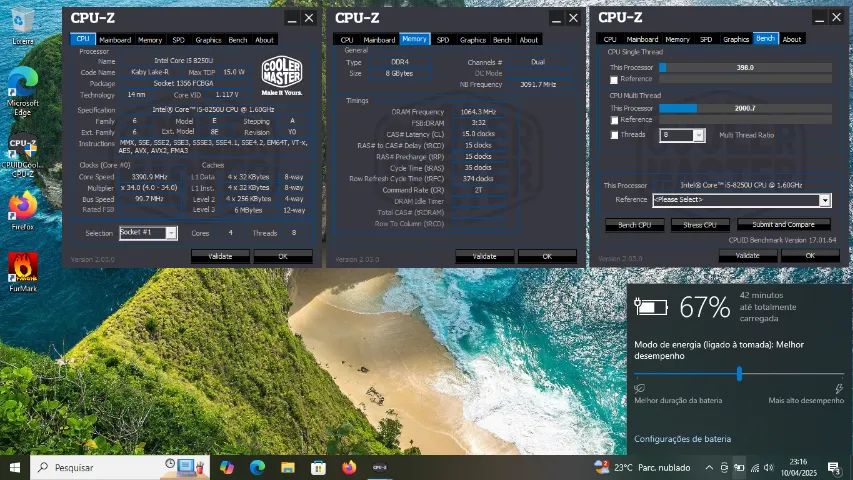Viewport: 853px width, 480px height.
Task: Enable the CPU Single Thread Reference checkbox
Action: click(614, 80)
